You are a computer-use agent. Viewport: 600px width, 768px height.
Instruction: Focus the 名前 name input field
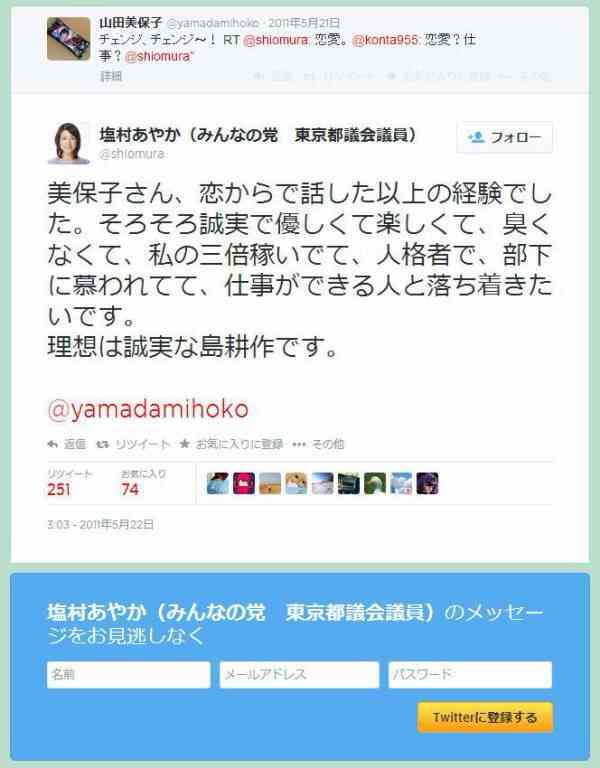129,675
